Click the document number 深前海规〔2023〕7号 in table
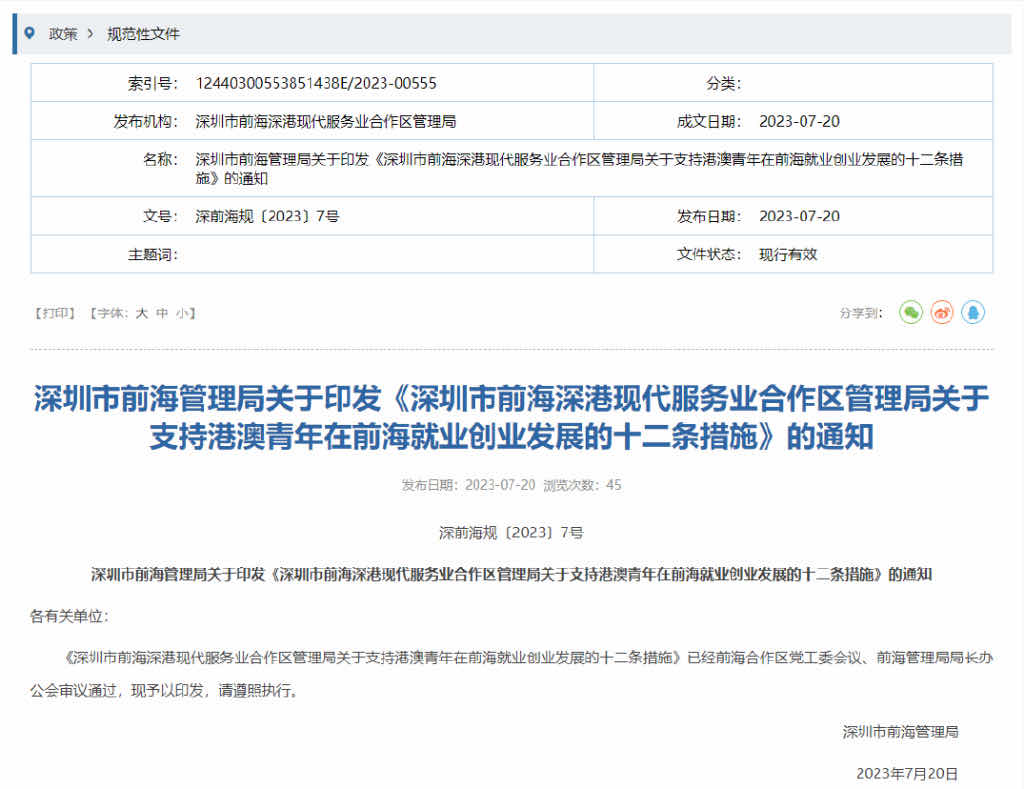This screenshot has width=1024, height=789. point(267,216)
